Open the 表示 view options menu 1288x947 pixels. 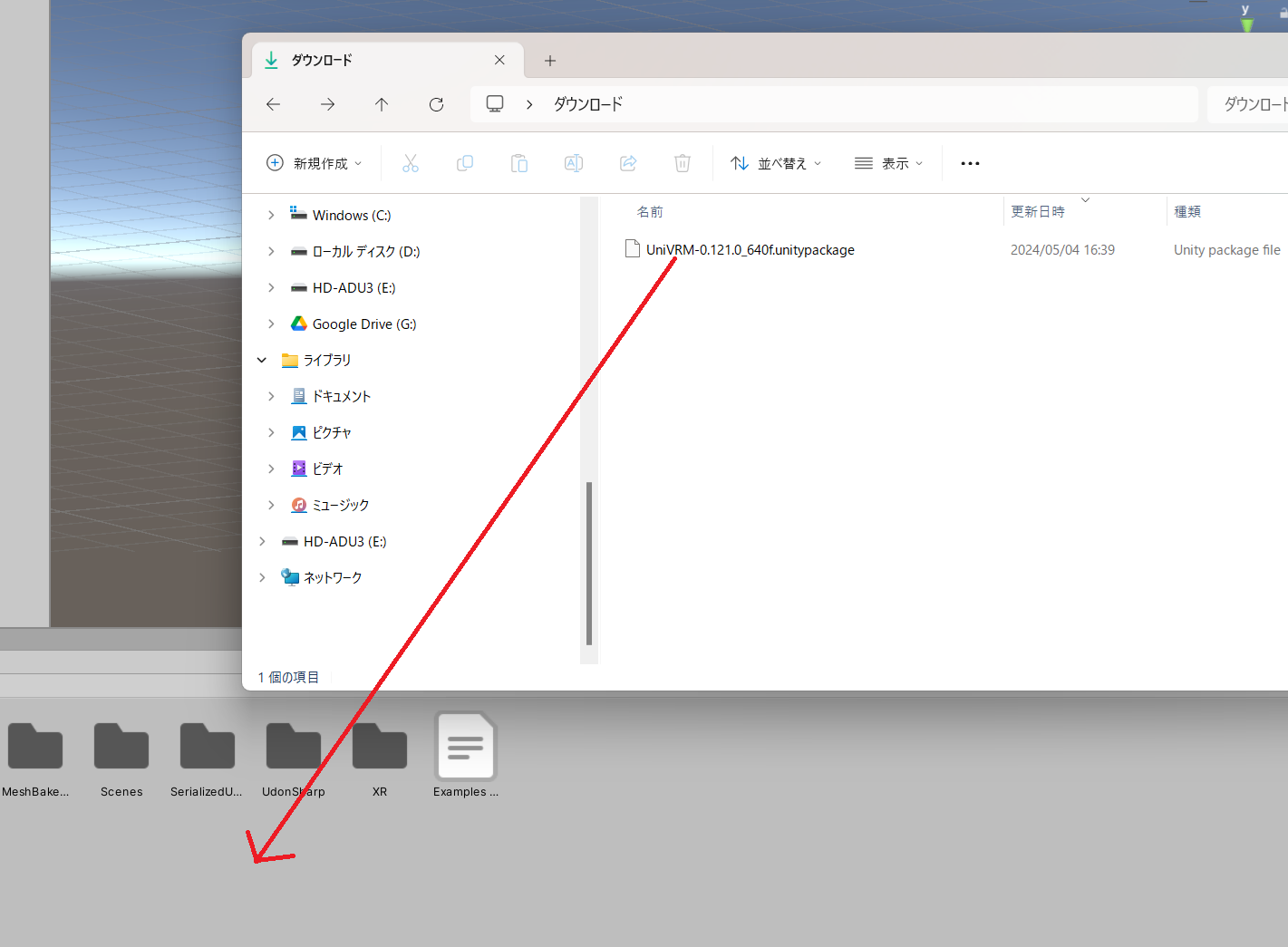coord(888,163)
